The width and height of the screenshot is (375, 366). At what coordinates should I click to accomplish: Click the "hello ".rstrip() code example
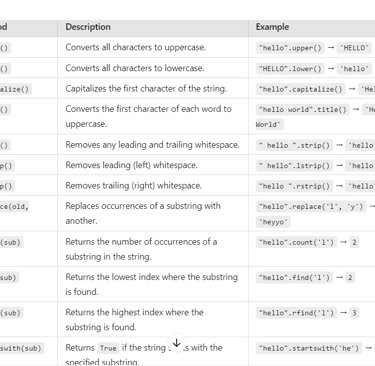pyautogui.click(x=294, y=186)
